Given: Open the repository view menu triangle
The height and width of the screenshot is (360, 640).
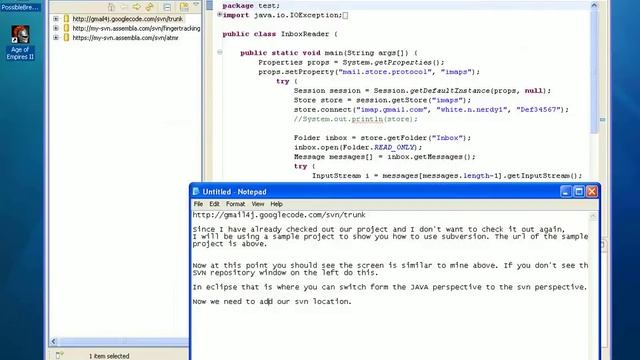Looking at the screenshot, I should click(196, 4).
